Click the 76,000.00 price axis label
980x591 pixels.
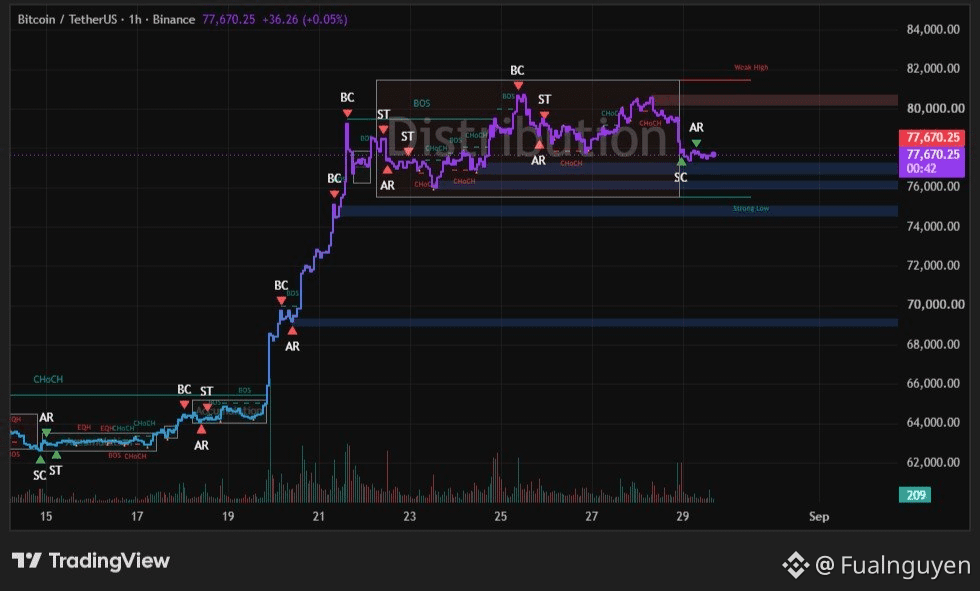point(932,186)
